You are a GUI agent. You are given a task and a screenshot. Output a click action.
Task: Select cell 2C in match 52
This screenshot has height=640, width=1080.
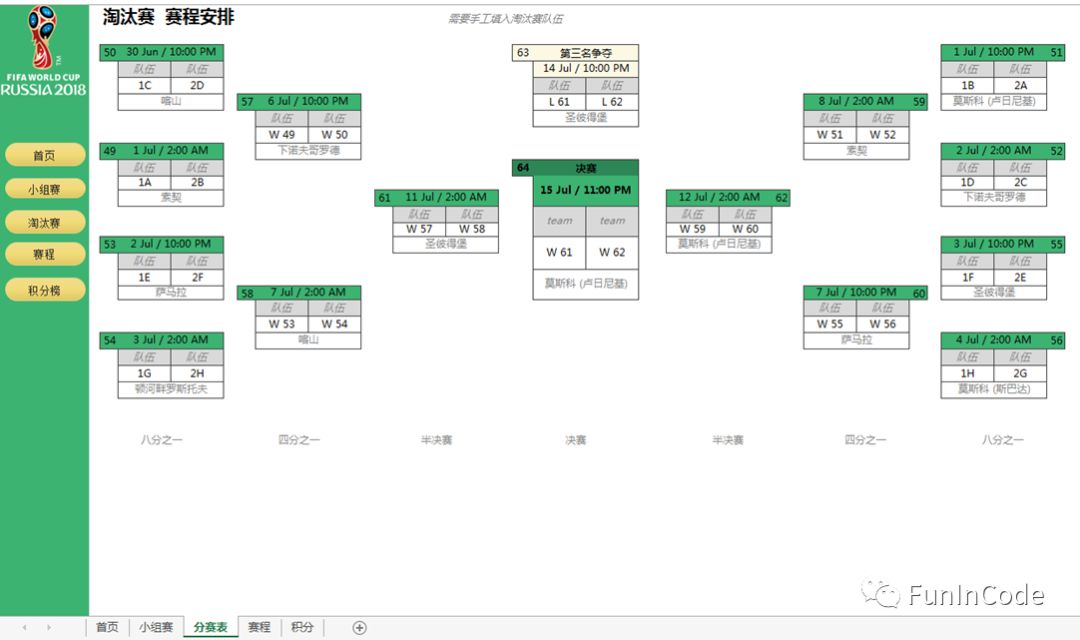[x=1020, y=183]
